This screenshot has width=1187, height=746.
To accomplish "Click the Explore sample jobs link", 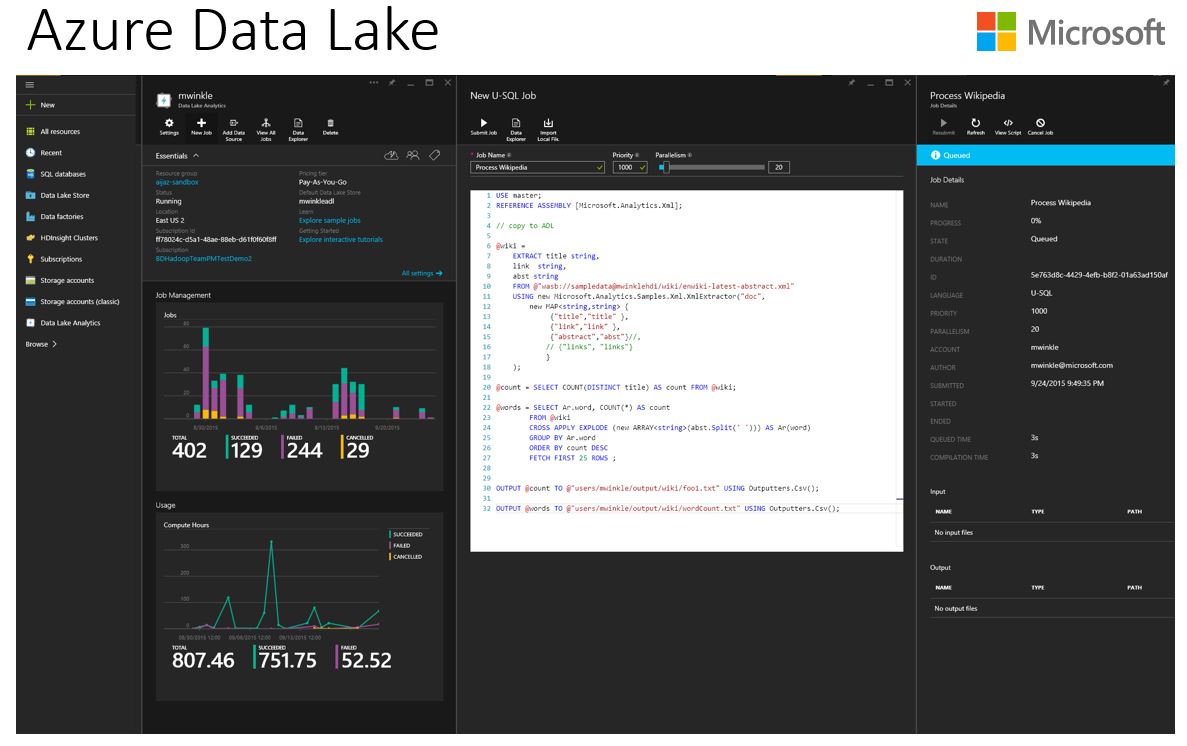I will 329,220.
